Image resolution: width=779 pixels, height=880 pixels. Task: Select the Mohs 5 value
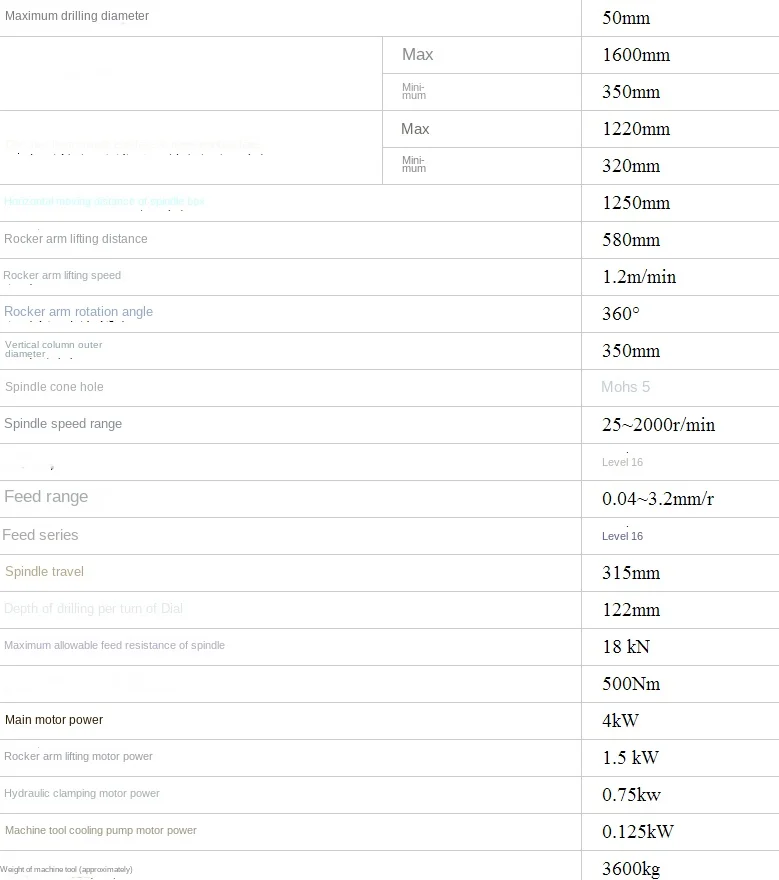[x=626, y=387]
